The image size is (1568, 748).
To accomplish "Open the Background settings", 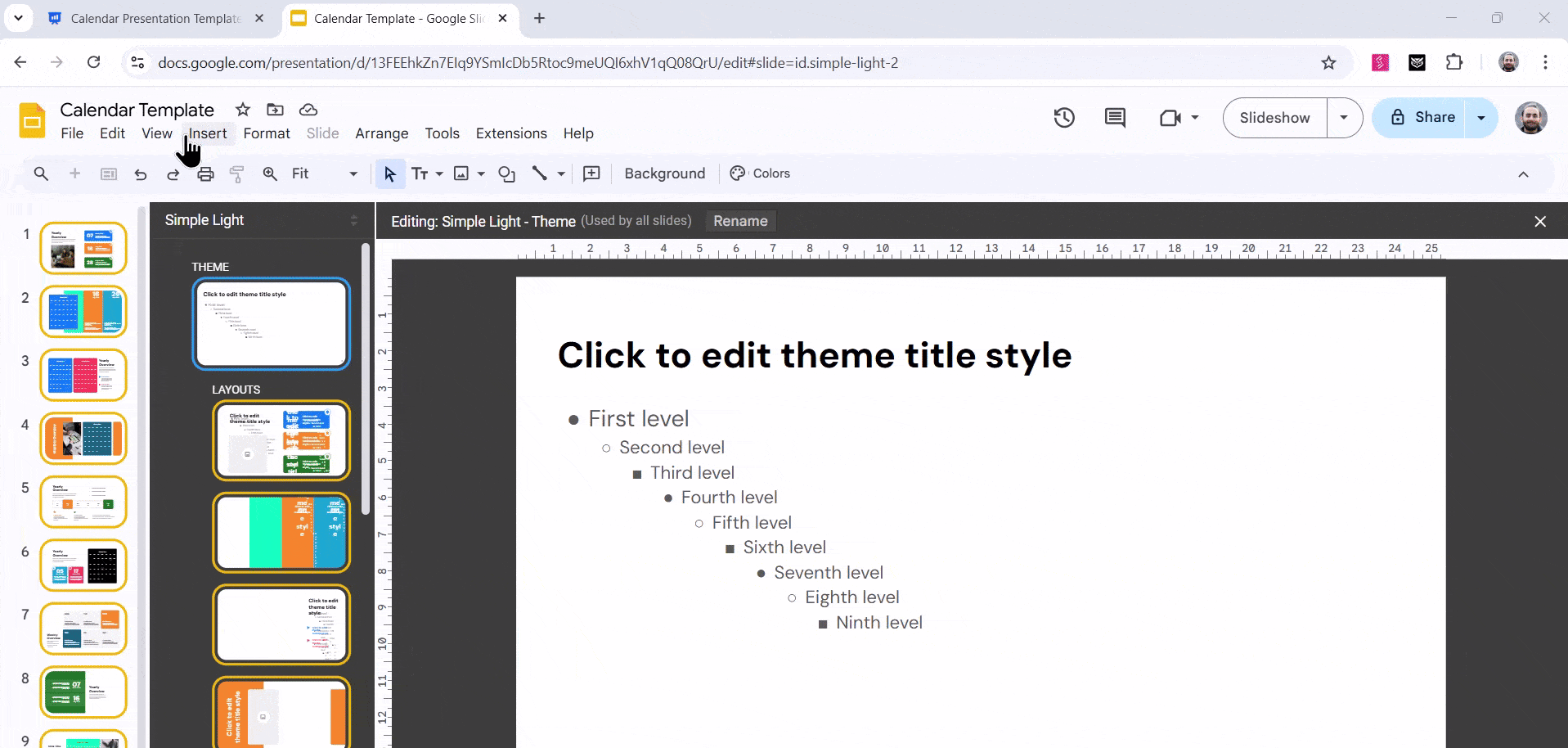I will [664, 173].
